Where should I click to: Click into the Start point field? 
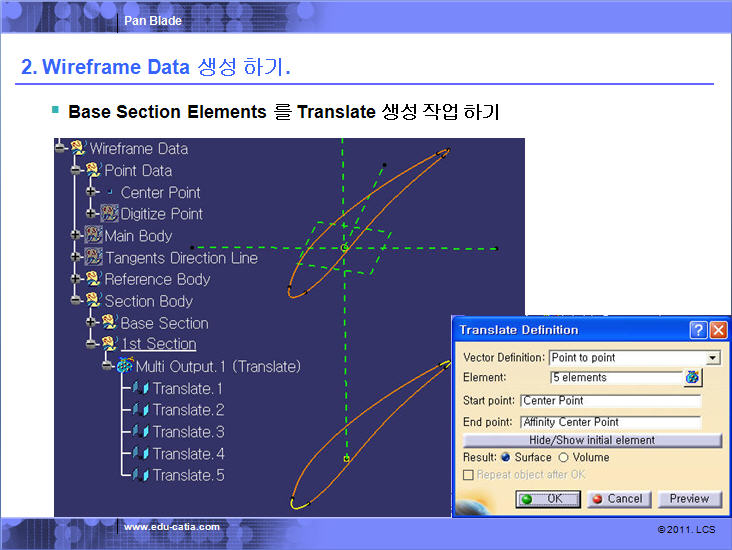pos(610,401)
